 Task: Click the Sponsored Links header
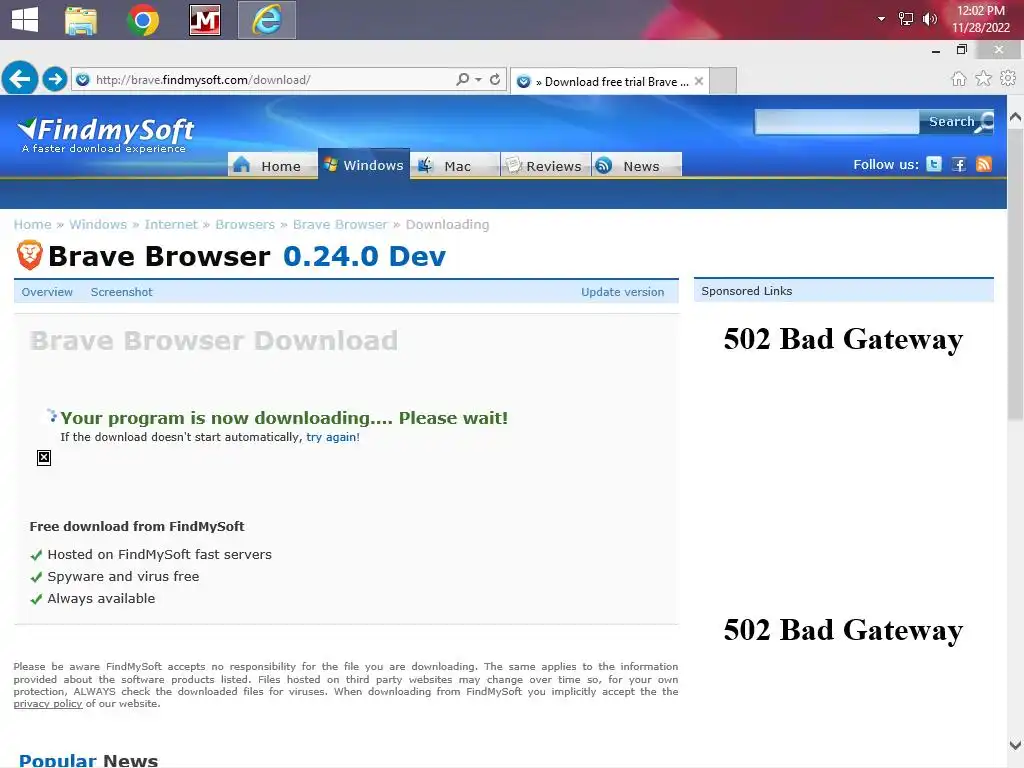pyautogui.click(x=843, y=291)
